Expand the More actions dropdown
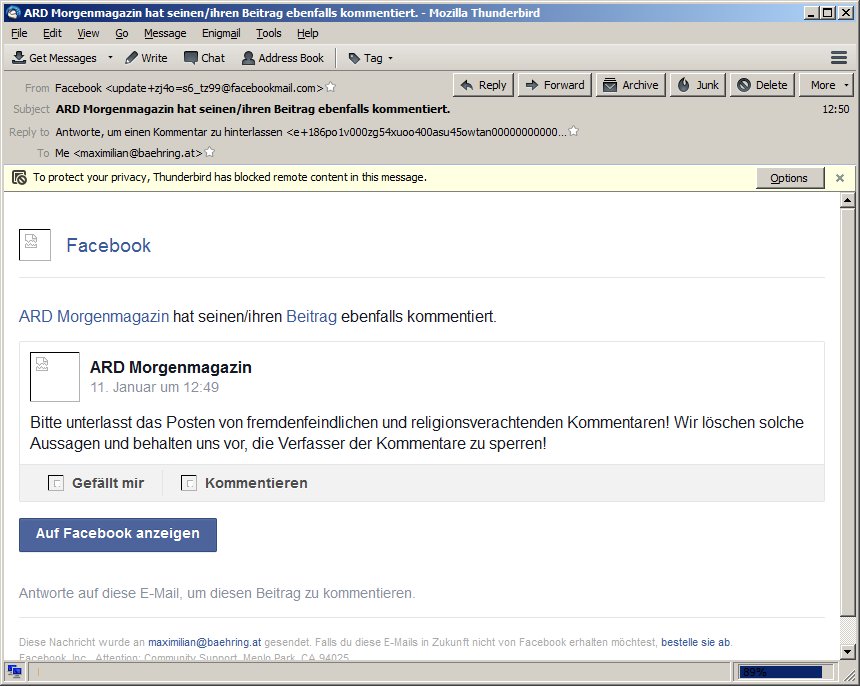The height and width of the screenshot is (686, 860). tap(825, 85)
